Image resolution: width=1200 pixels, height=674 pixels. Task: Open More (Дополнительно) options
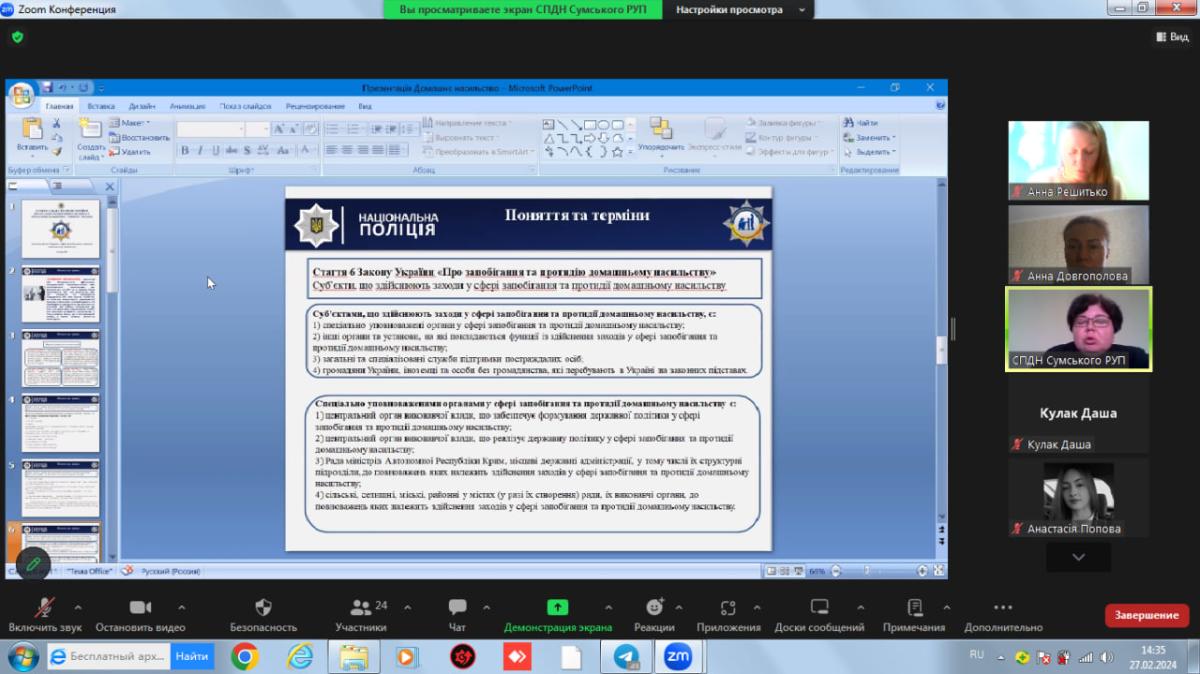point(1003,608)
